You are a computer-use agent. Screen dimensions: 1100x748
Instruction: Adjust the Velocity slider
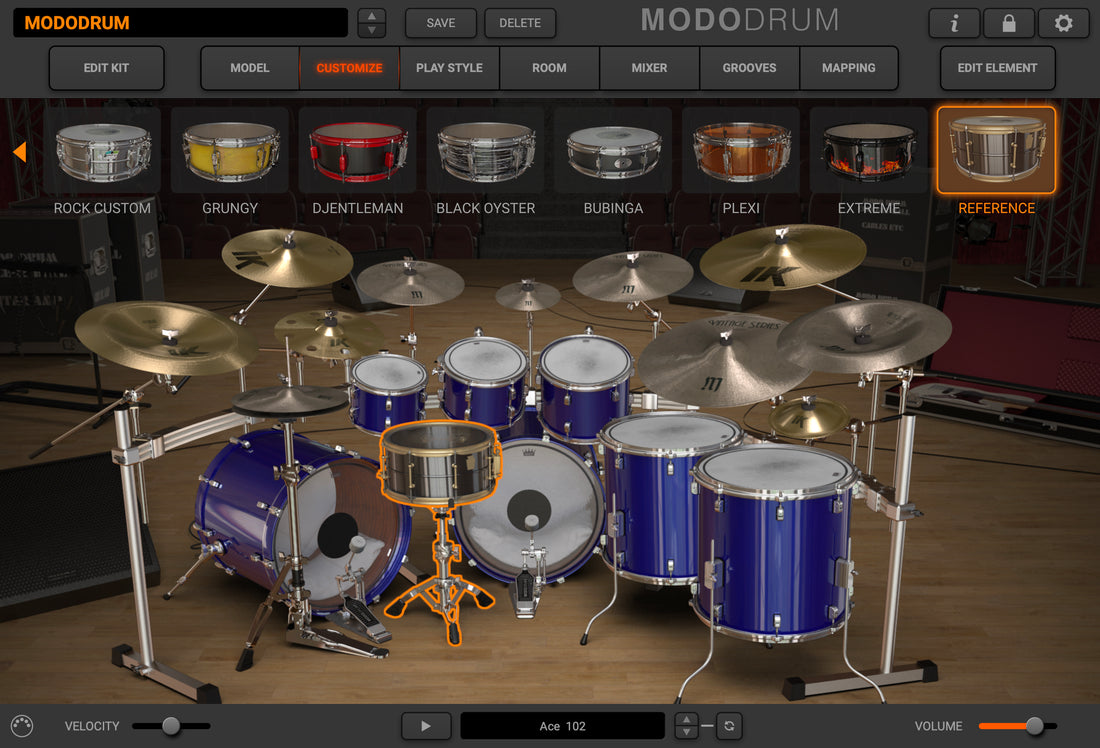pyautogui.click(x=171, y=726)
